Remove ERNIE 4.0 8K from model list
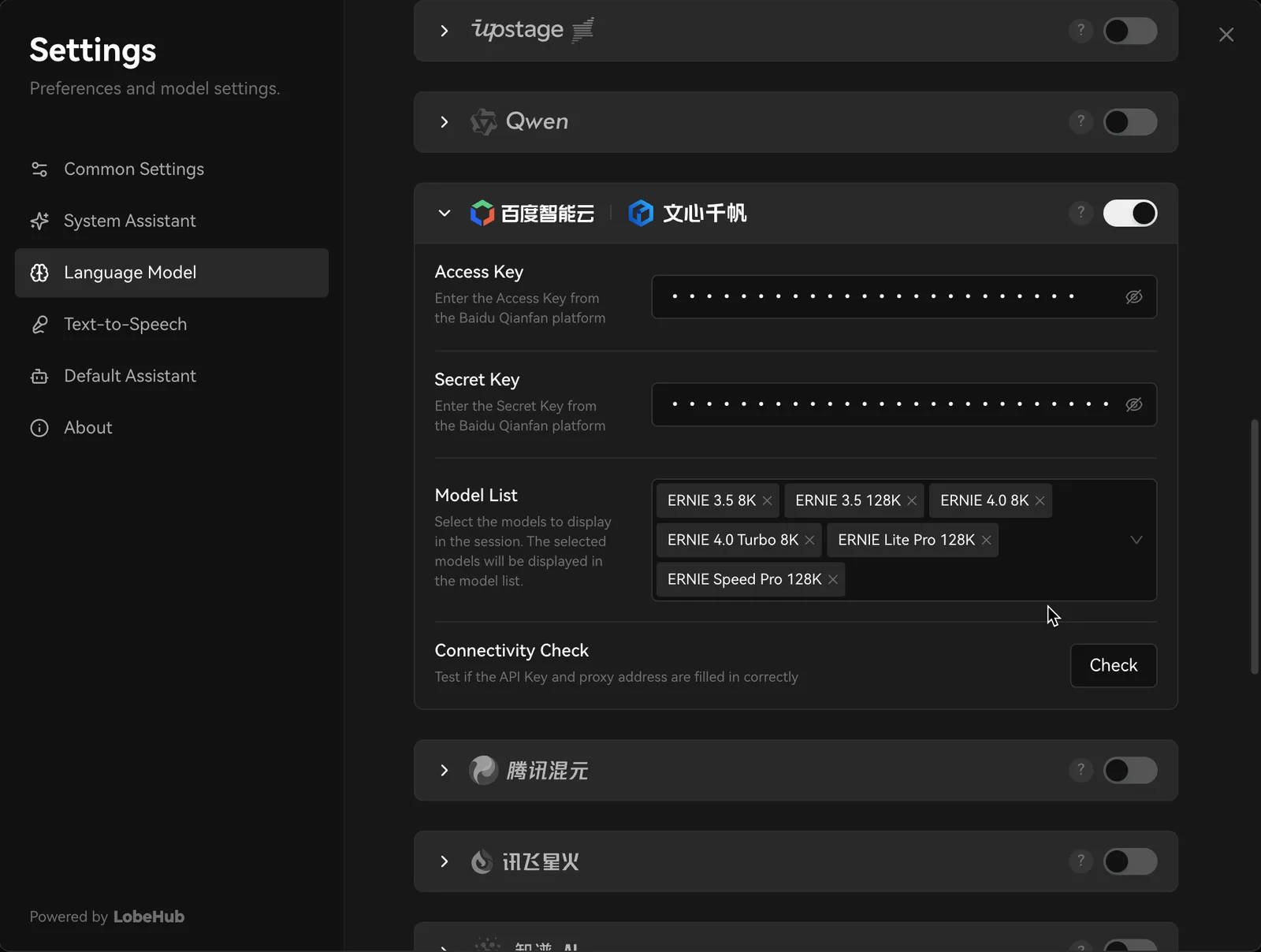The width and height of the screenshot is (1261, 952). tap(1040, 500)
